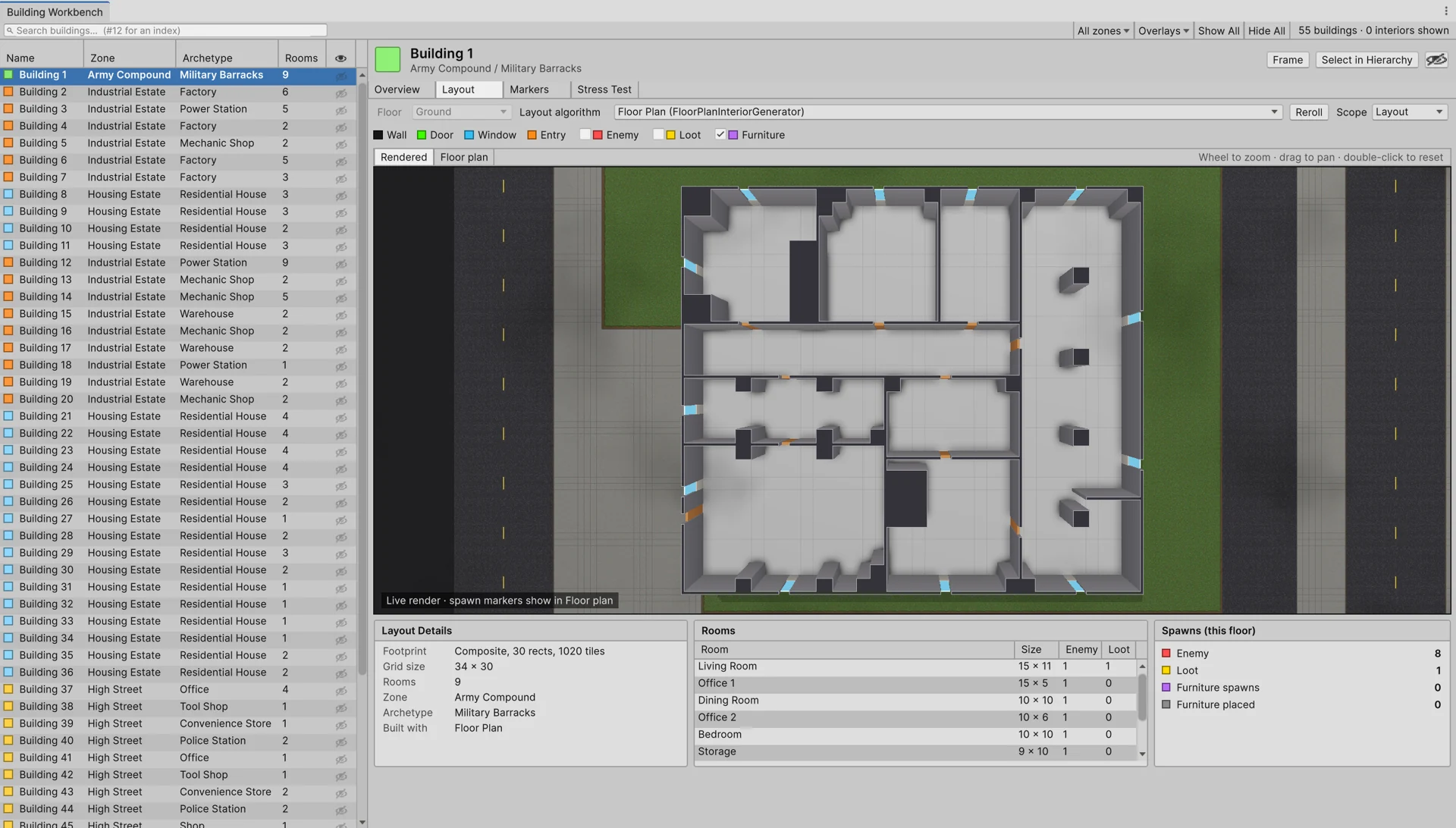Click the red Enemy icon in Spawns panel

click(x=1166, y=653)
